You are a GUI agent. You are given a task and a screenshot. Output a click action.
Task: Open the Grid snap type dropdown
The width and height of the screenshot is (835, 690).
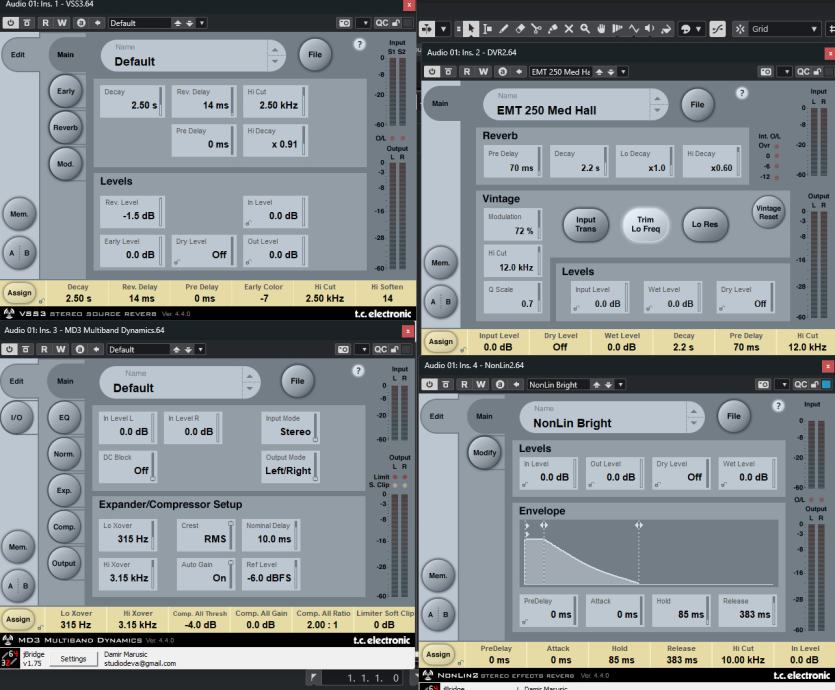(784, 29)
